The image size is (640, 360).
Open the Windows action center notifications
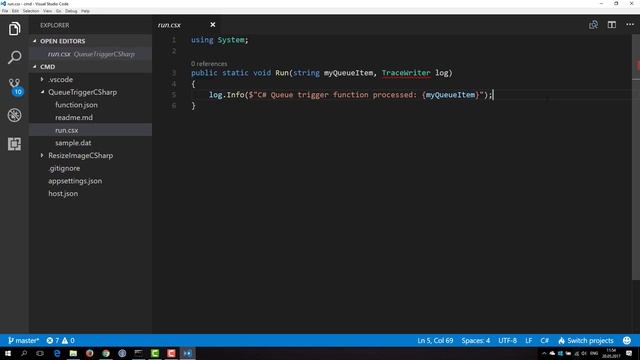pyautogui.click(x=629, y=353)
